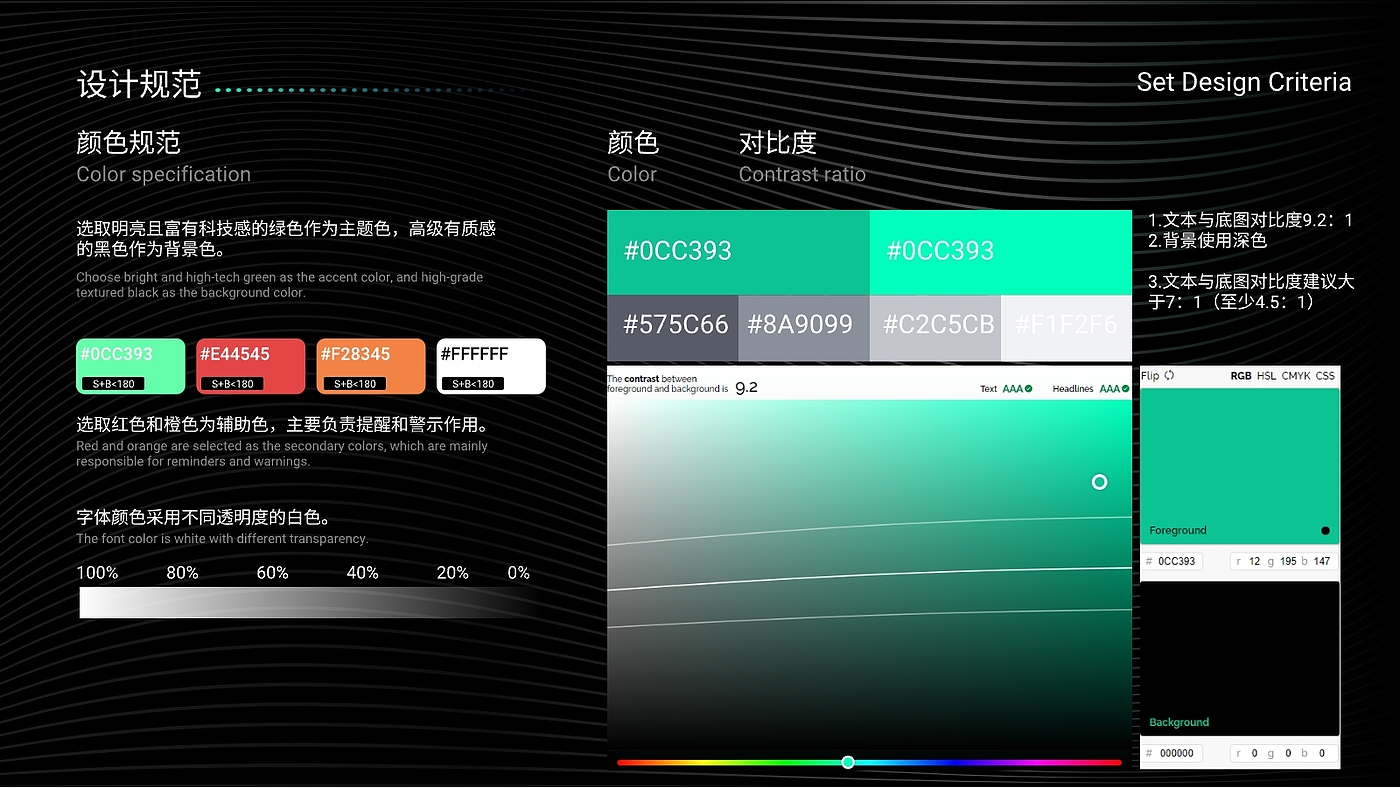The image size is (1400, 788).
Task: Focus the background green channel field
Action: pyautogui.click(x=1288, y=753)
